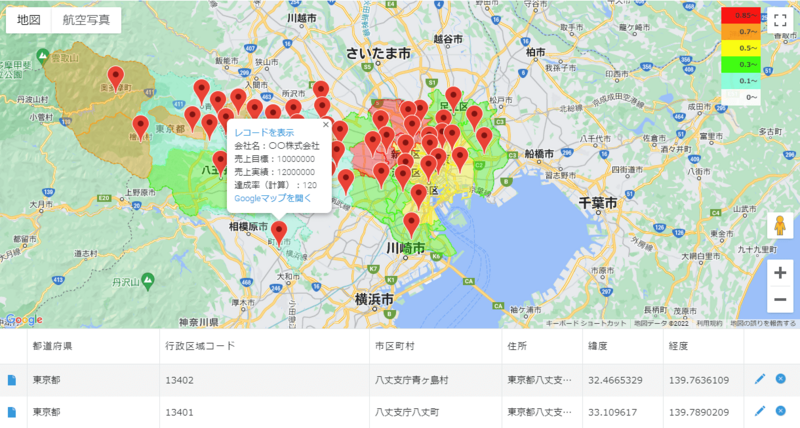
Task: Open record details for row 13401
Action: [x=12, y=412]
